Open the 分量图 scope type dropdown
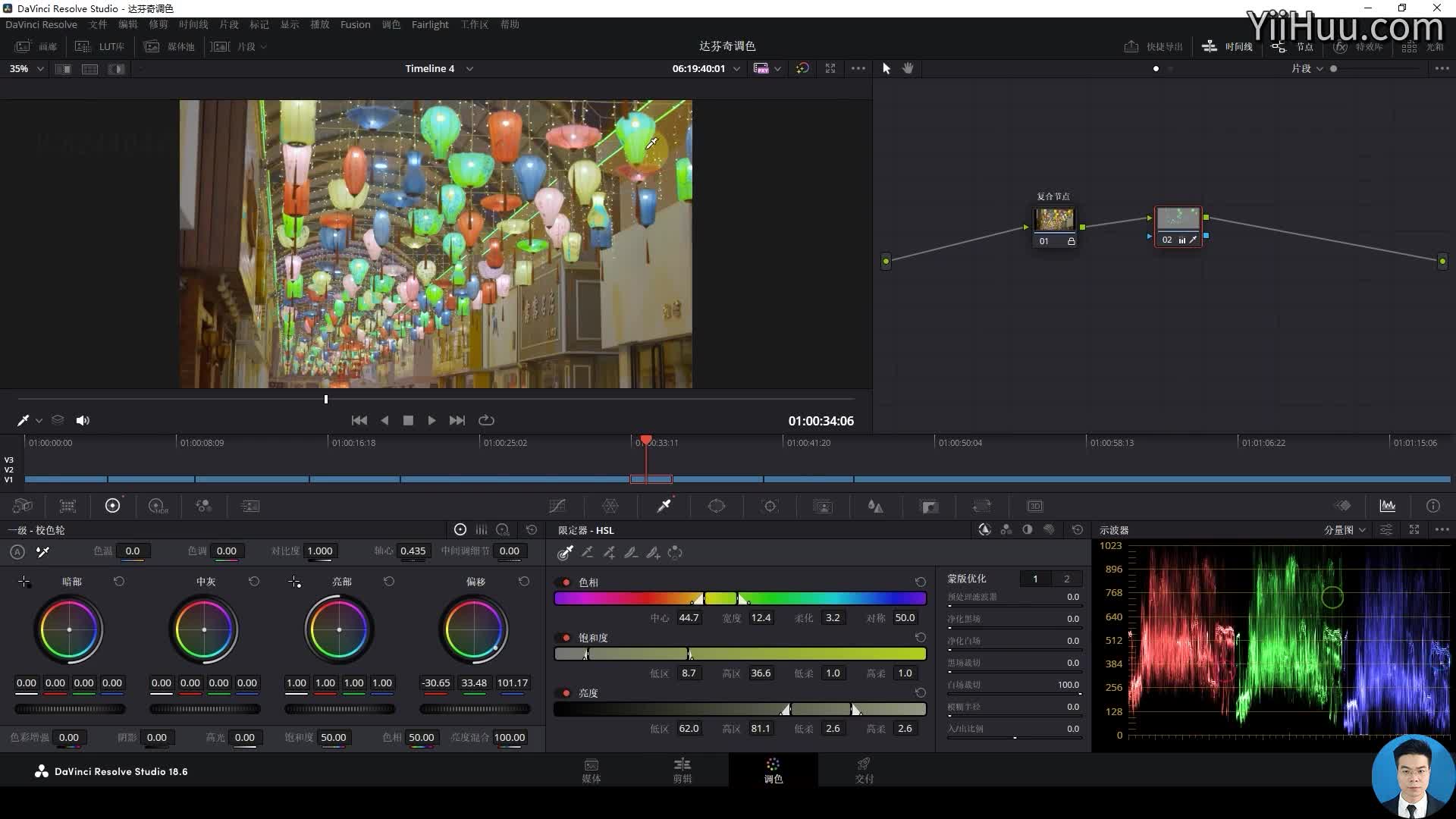The height and width of the screenshot is (819, 1456). tap(1345, 530)
